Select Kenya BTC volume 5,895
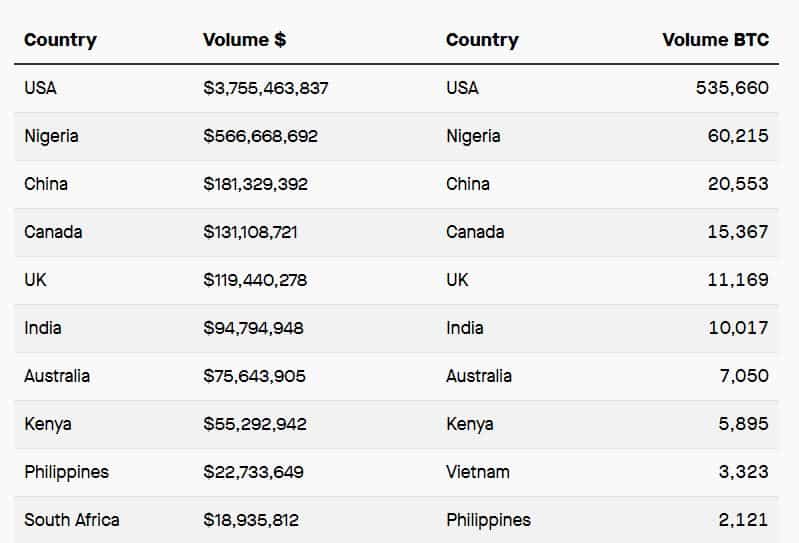The width and height of the screenshot is (799, 543). pyautogui.click(x=743, y=424)
